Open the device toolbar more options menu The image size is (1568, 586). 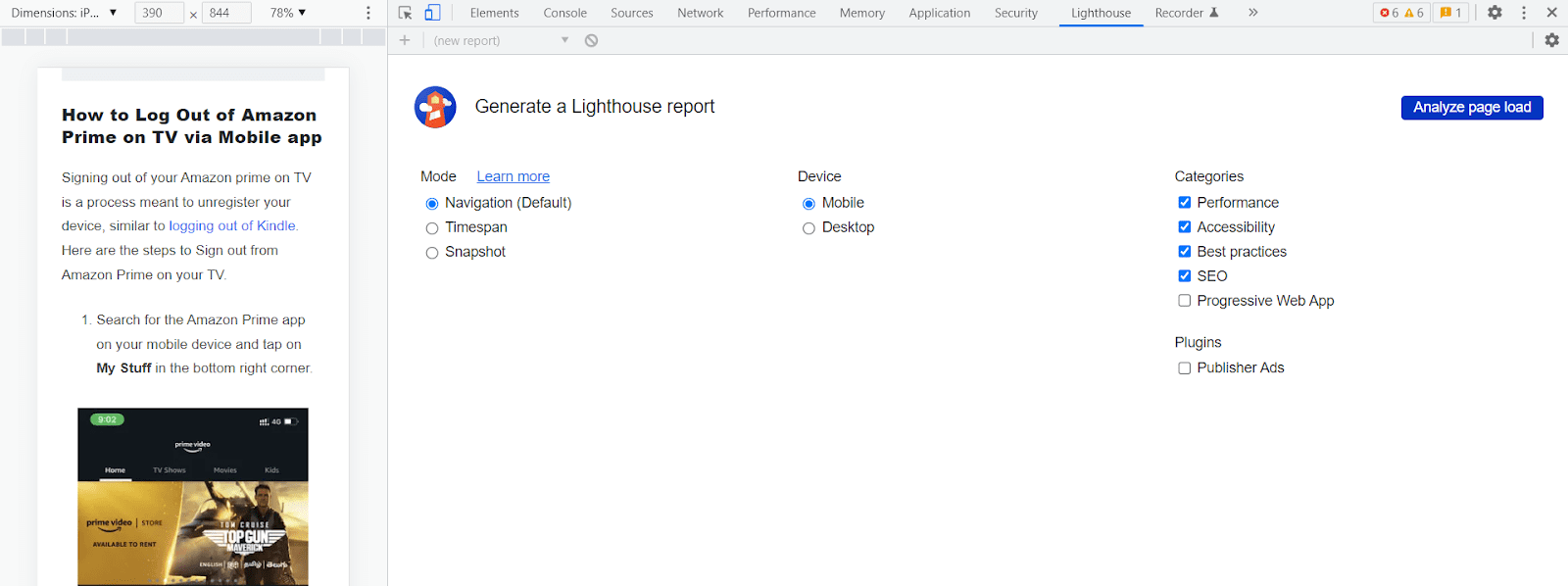point(368,13)
